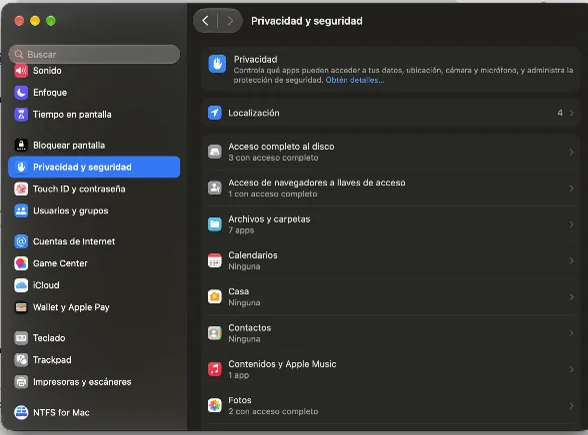Image resolution: width=588 pixels, height=435 pixels.
Task: Open Calendarios row chevron
Action: [x=572, y=261]
